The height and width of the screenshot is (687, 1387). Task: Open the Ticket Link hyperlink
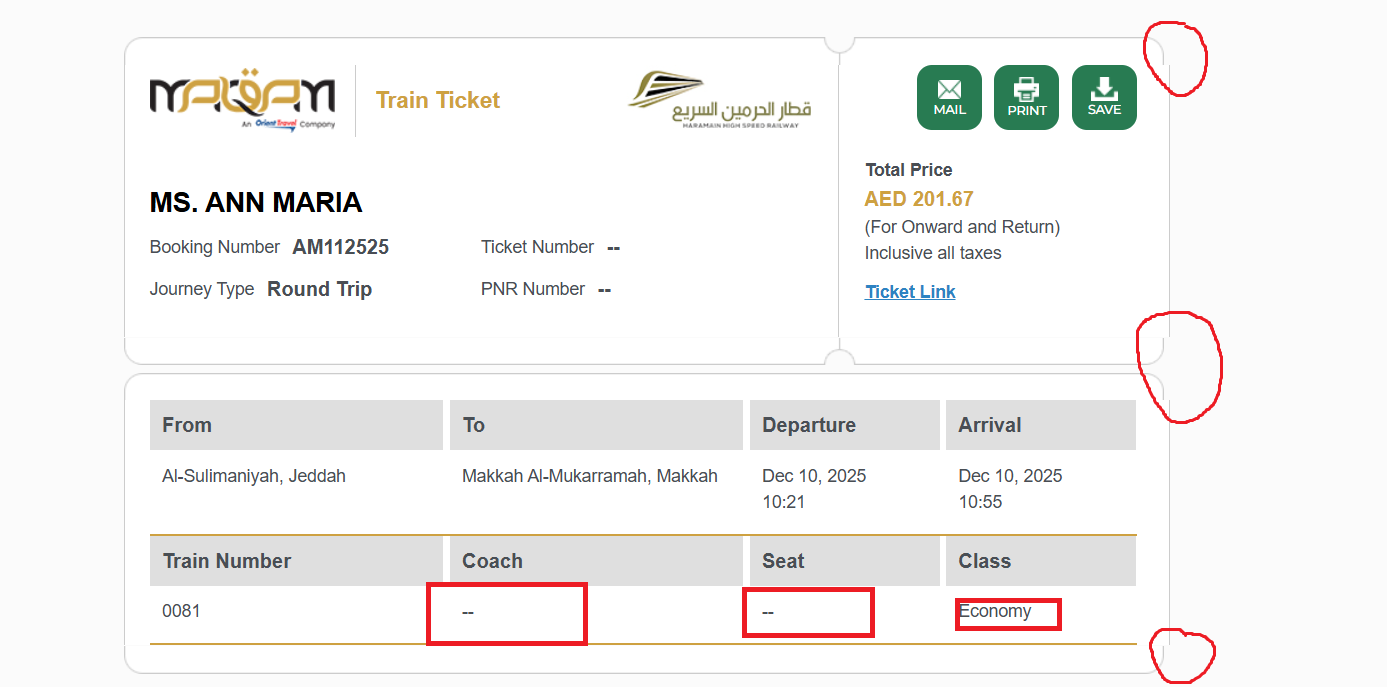coord(910,292)
